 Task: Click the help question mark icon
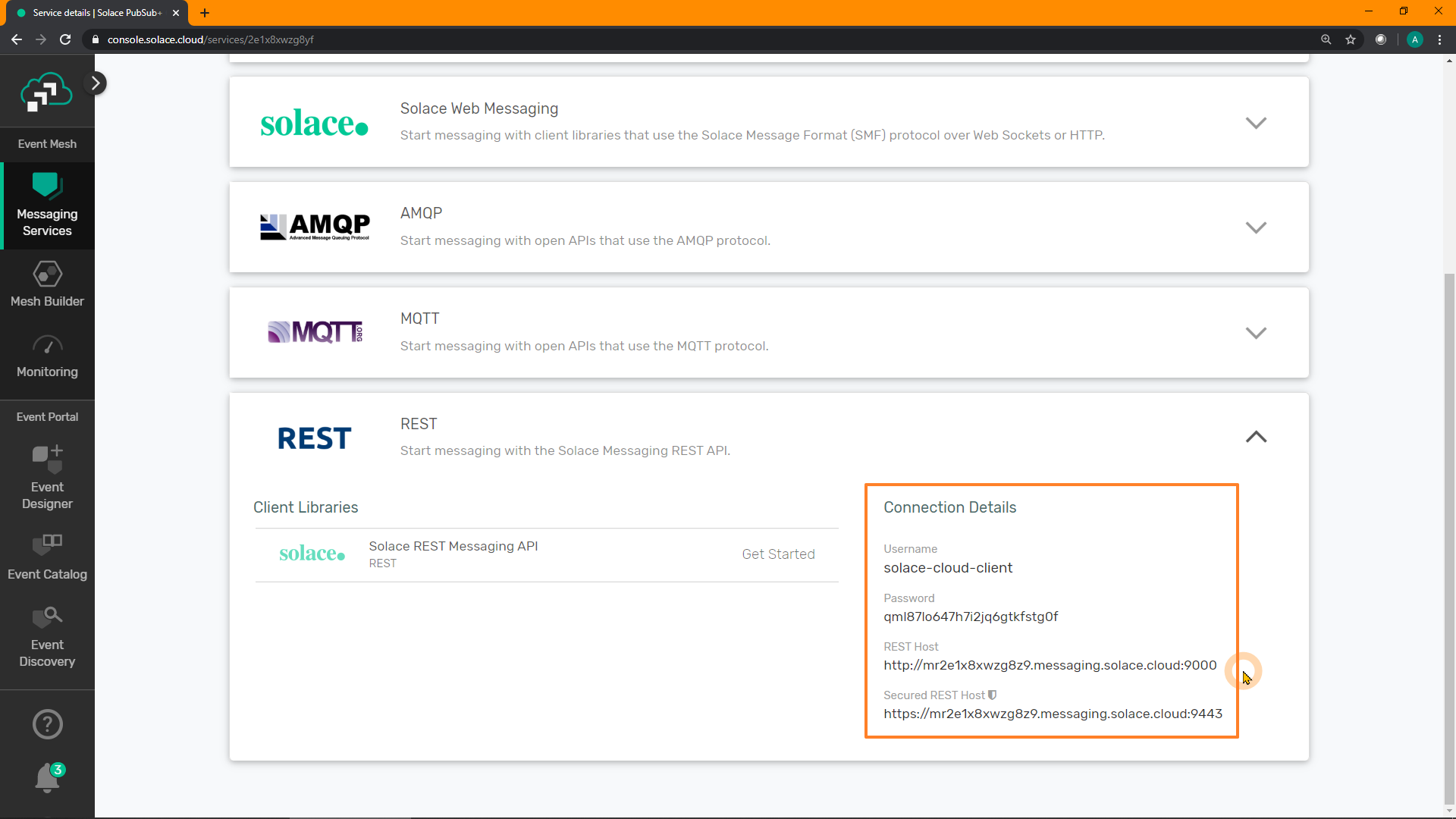point(47,724)
